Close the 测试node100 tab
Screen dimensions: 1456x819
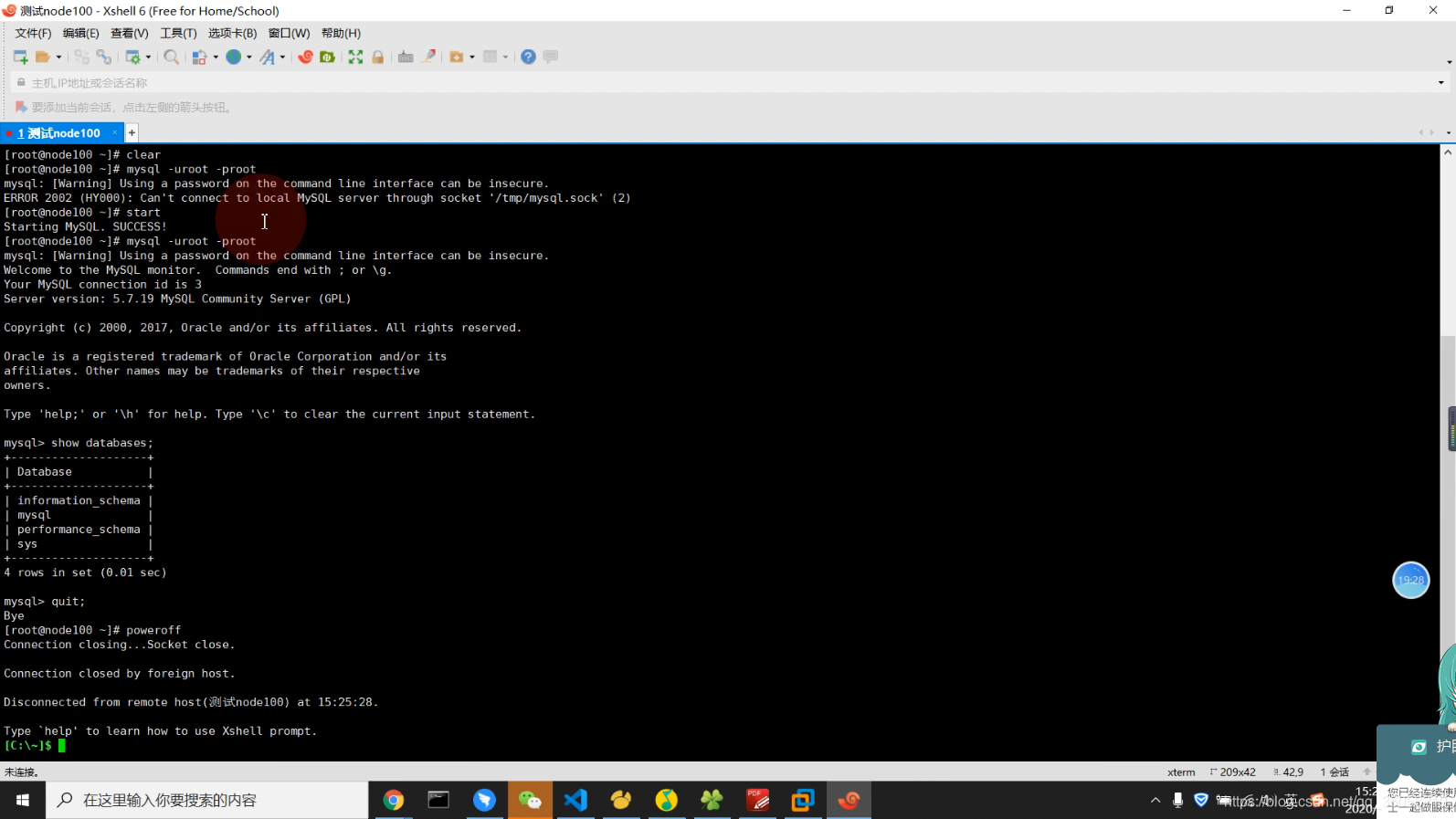(x=115, y=133)
